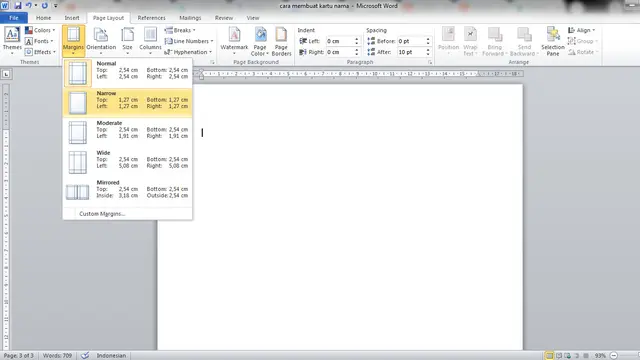Viewport: 640px width, 360px height.
Task: Open the Page Color picker
Action: point(260,41)
